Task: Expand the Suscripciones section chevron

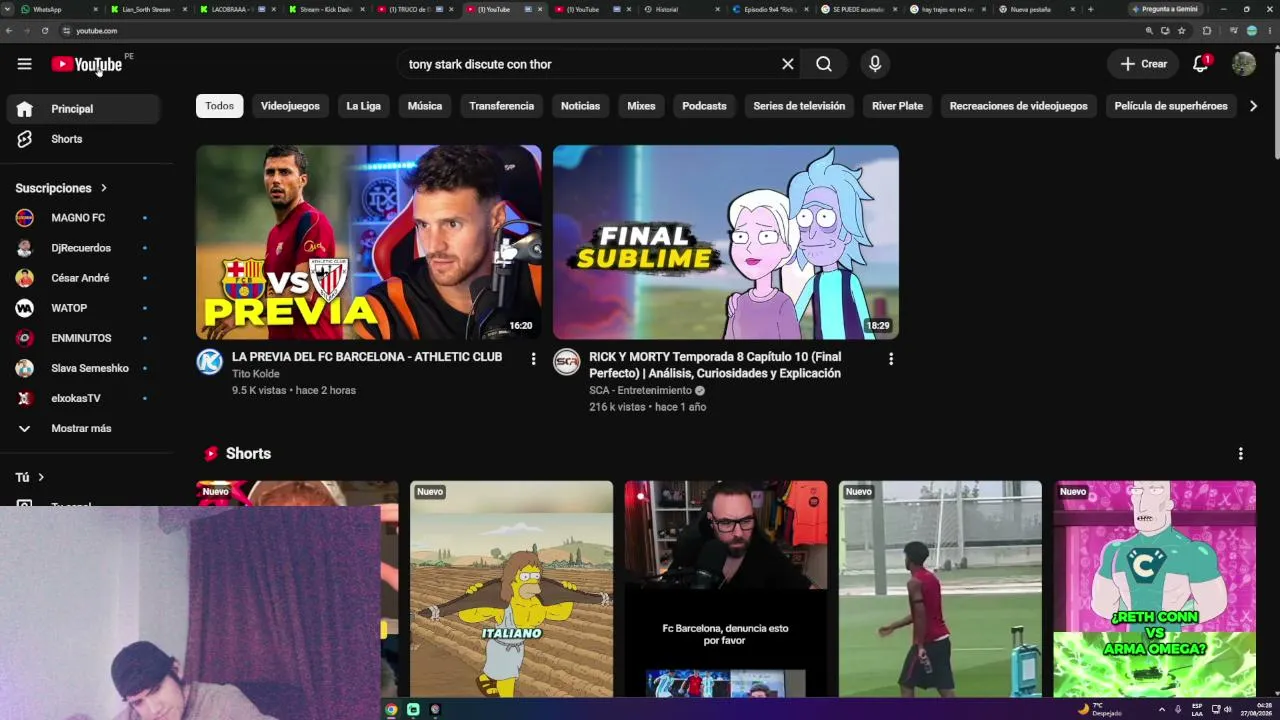Action: (103, 188)
